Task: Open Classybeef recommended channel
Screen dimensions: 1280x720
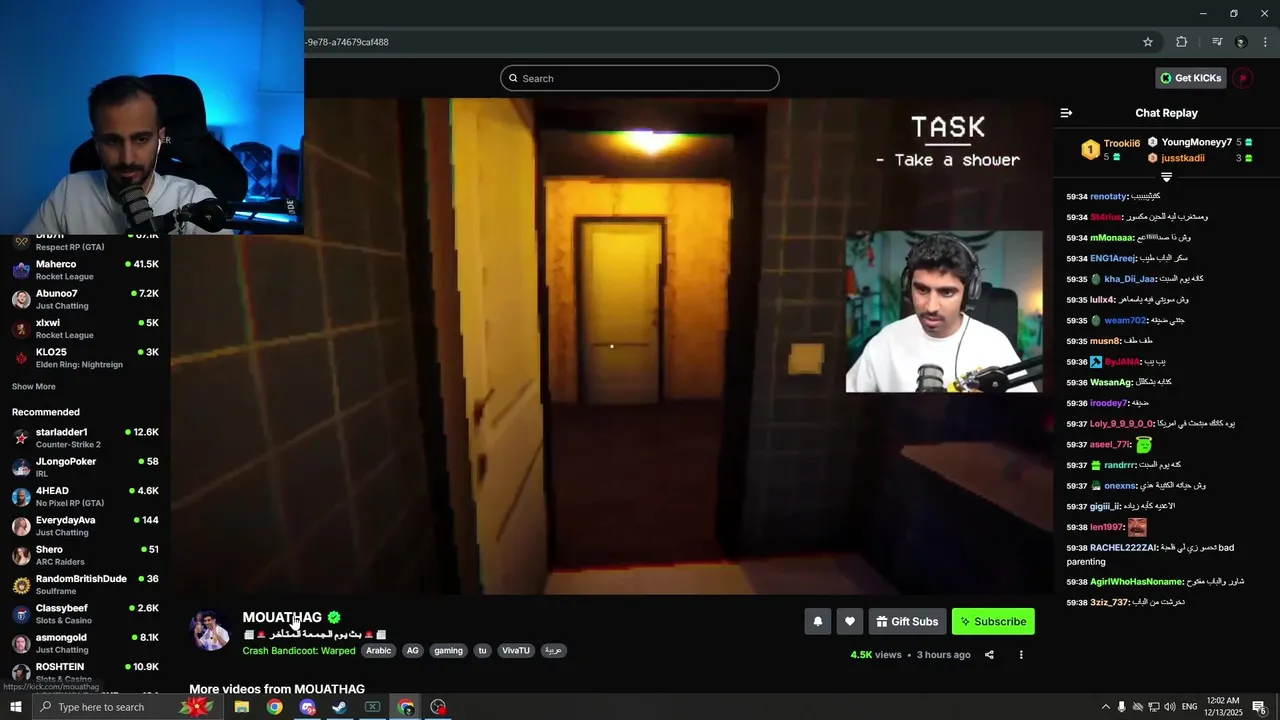Action: click(x=85, y=614)
